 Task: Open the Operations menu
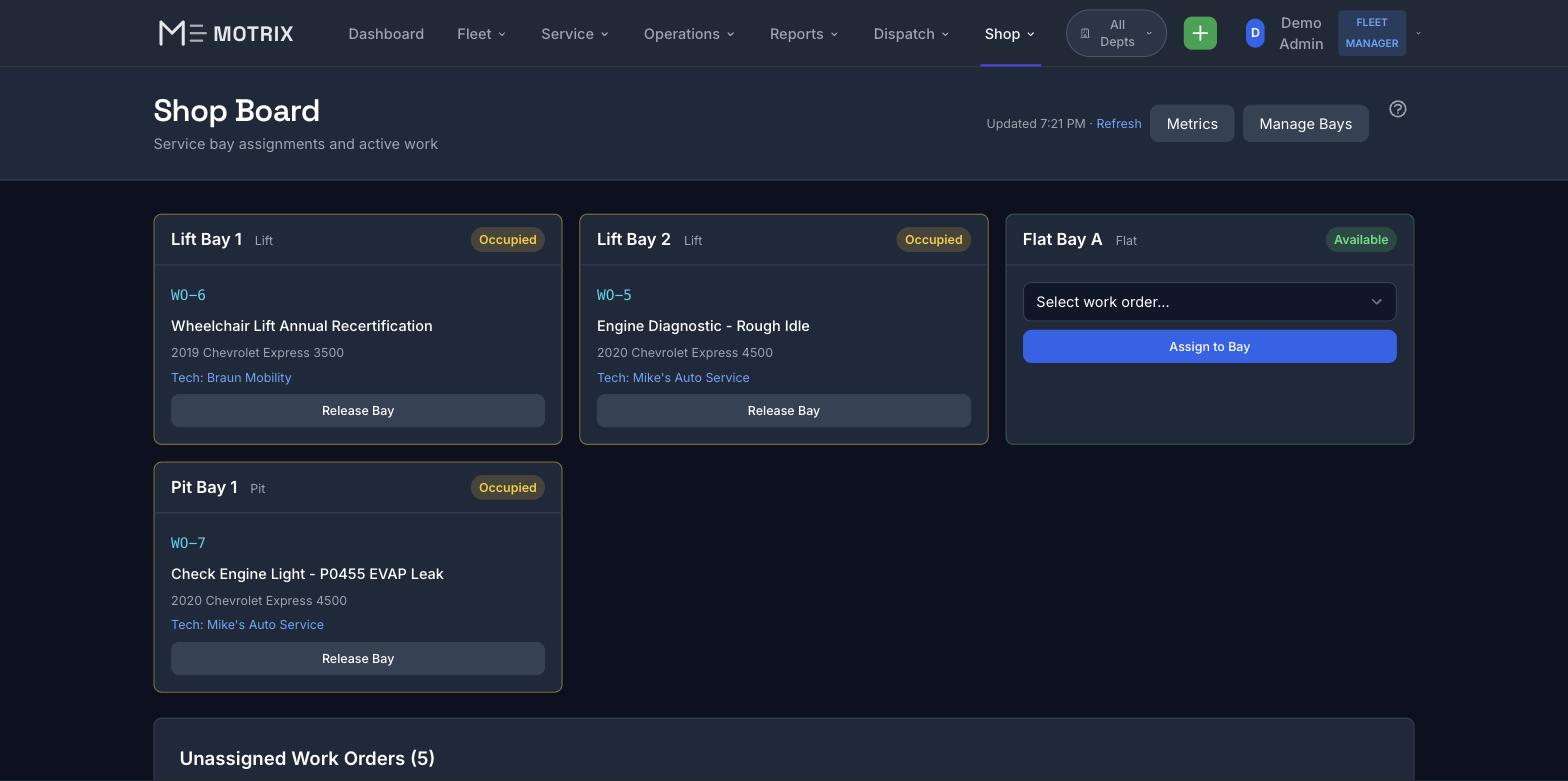click(x=689, y=33)
